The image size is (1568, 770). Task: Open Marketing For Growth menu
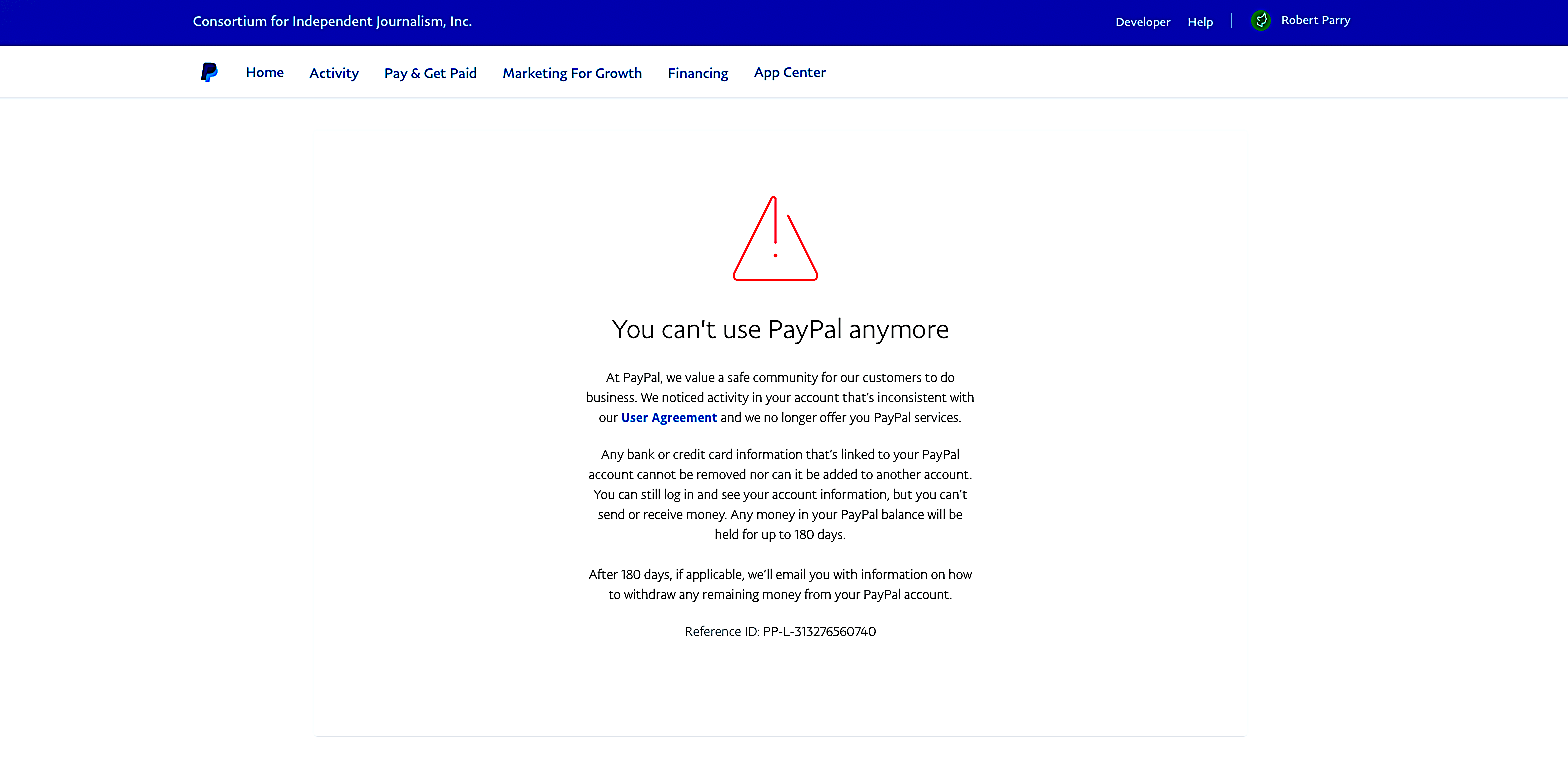pyautogui.click(x=572, y=73)
